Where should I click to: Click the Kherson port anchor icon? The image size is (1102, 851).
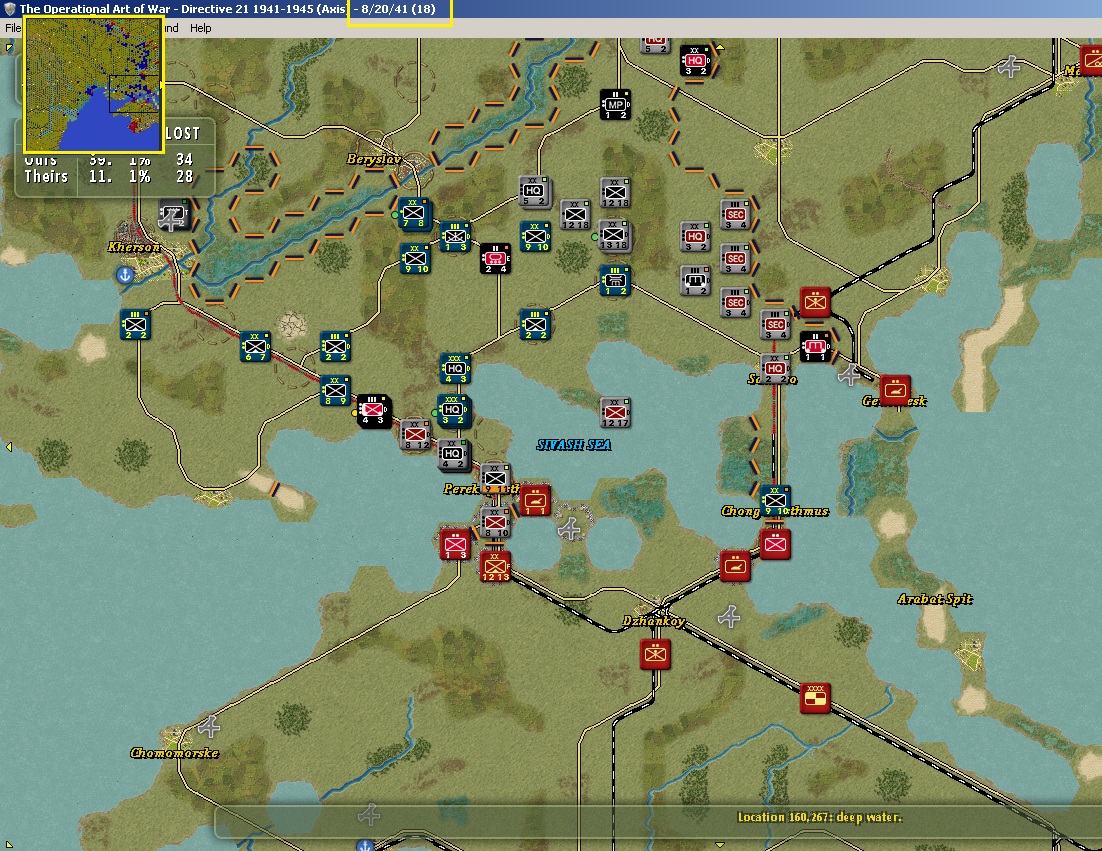pos(125,275)
